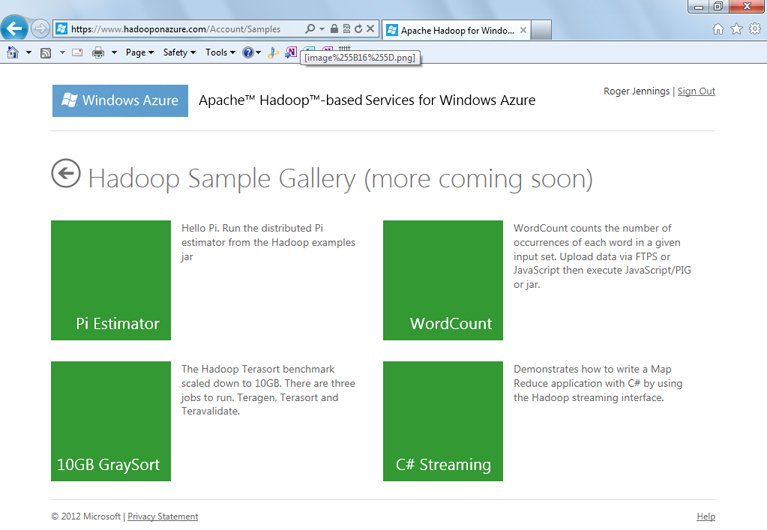Image resolution: width=767 pixels, height=530 pixels.
Task: Expand the Page dropdown menu
Action: tap(139, 52)
